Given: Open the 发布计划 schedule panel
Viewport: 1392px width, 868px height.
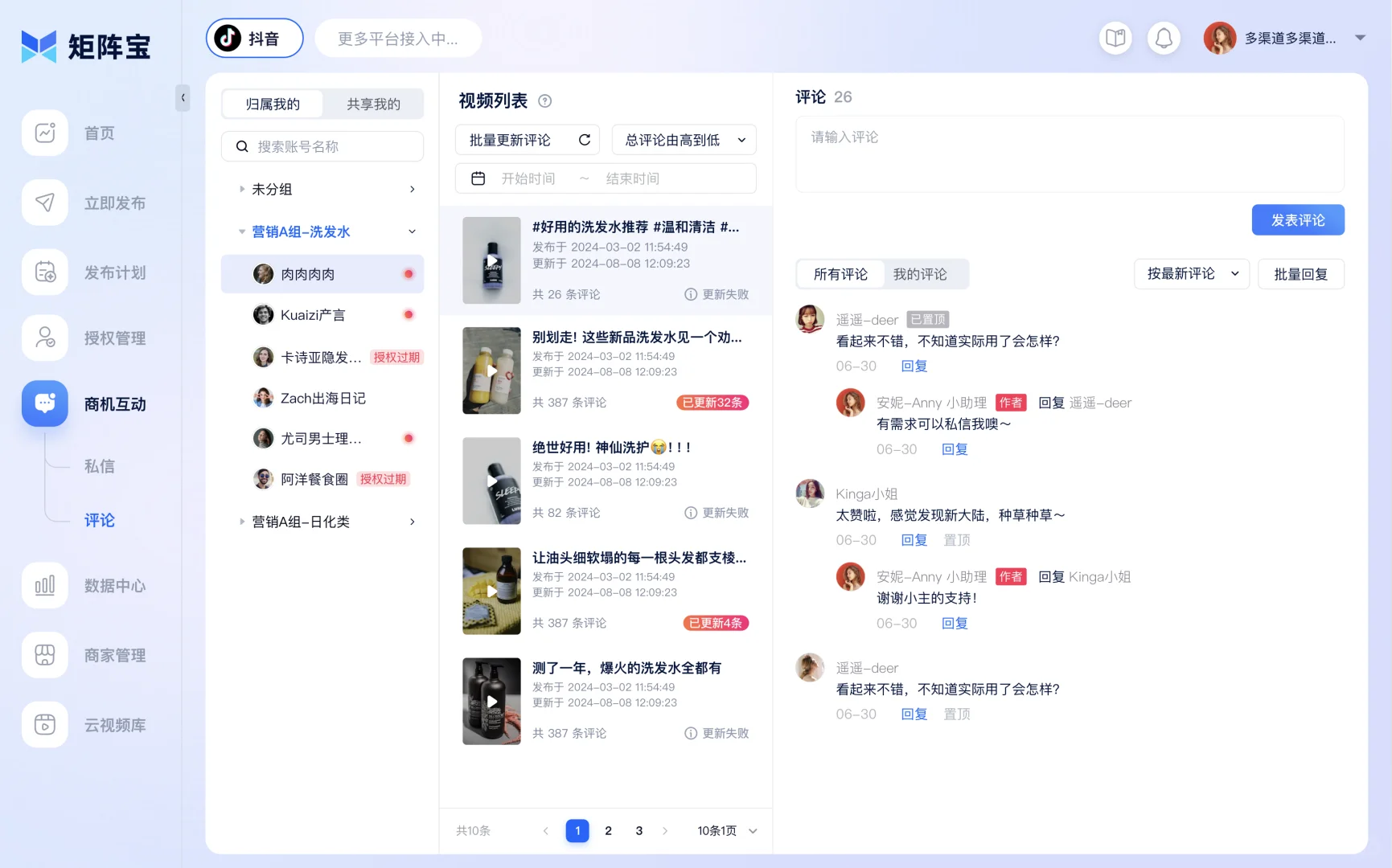Looking at the screenshot, I should pos(113,272).
